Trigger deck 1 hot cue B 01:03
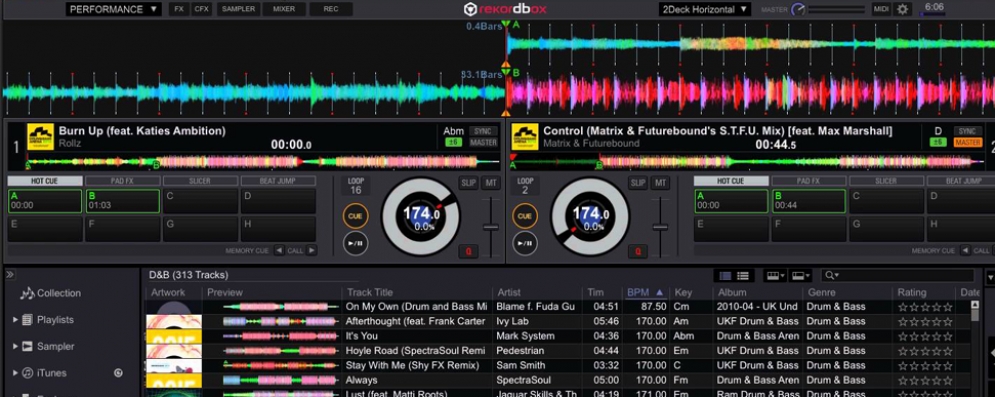The width and height of the screenshot is (995, 397). pyautogui.click(x=122, y=201)
